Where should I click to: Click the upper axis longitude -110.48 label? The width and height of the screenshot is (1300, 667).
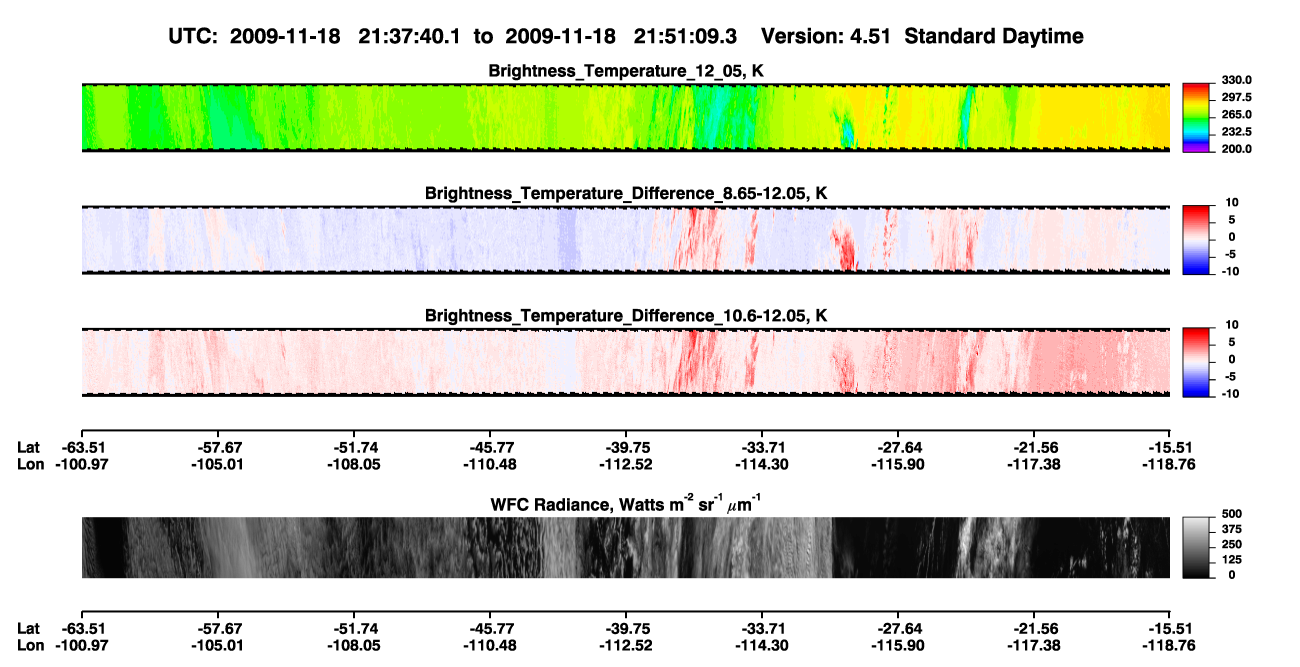(490, 464)
